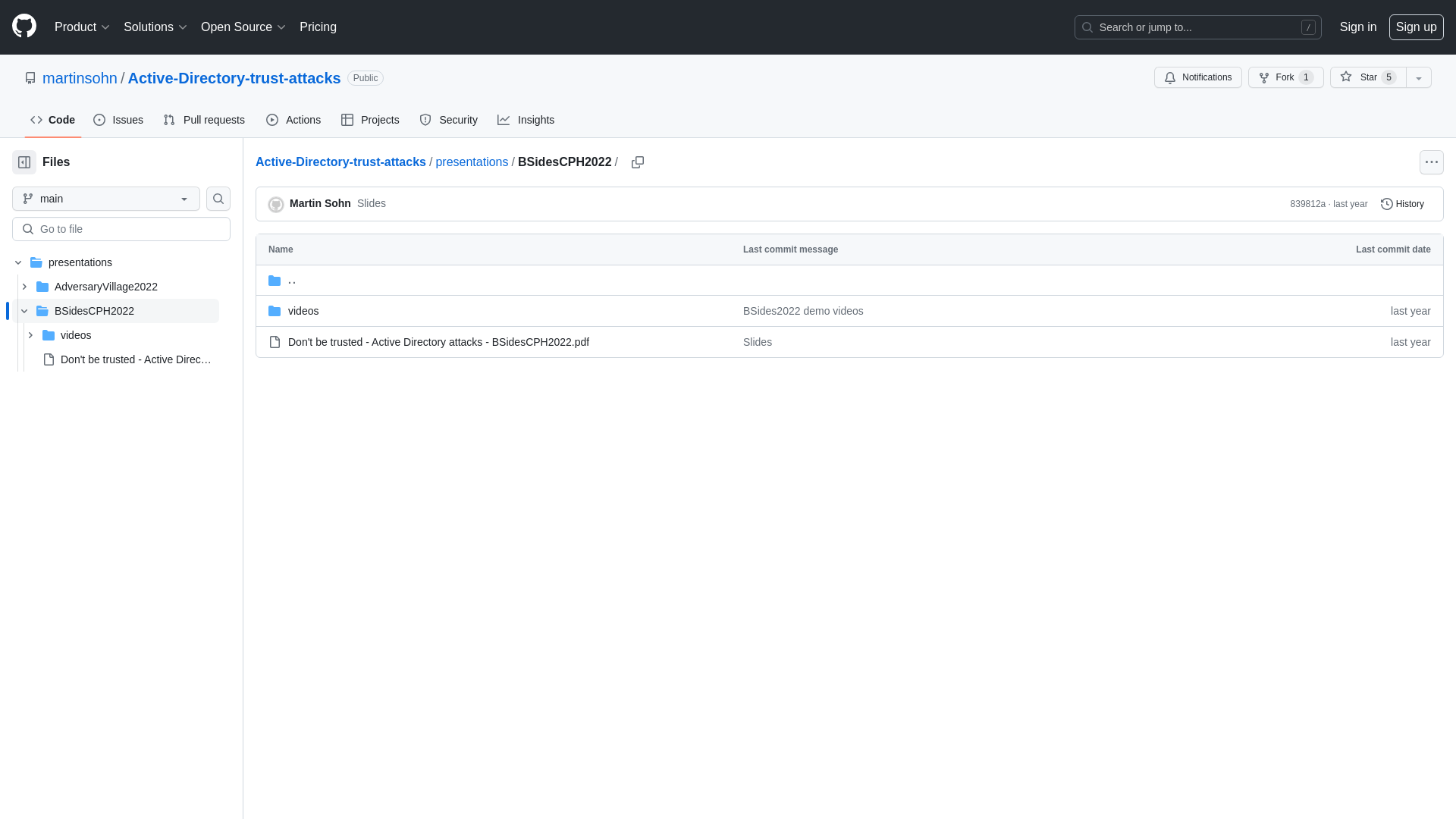This screenshot has width=1456, height=819.
Task: Open the Pull requests tab
Action: pyautogui.click(x=204, y=120)
